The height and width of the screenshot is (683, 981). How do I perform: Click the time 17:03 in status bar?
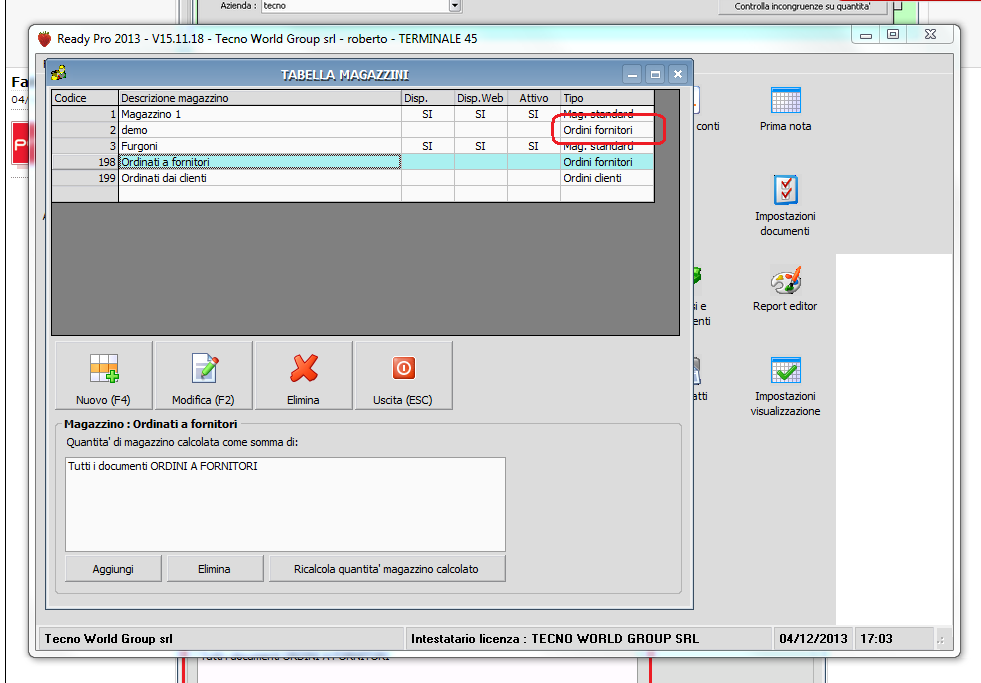click(x=877, y=639)
